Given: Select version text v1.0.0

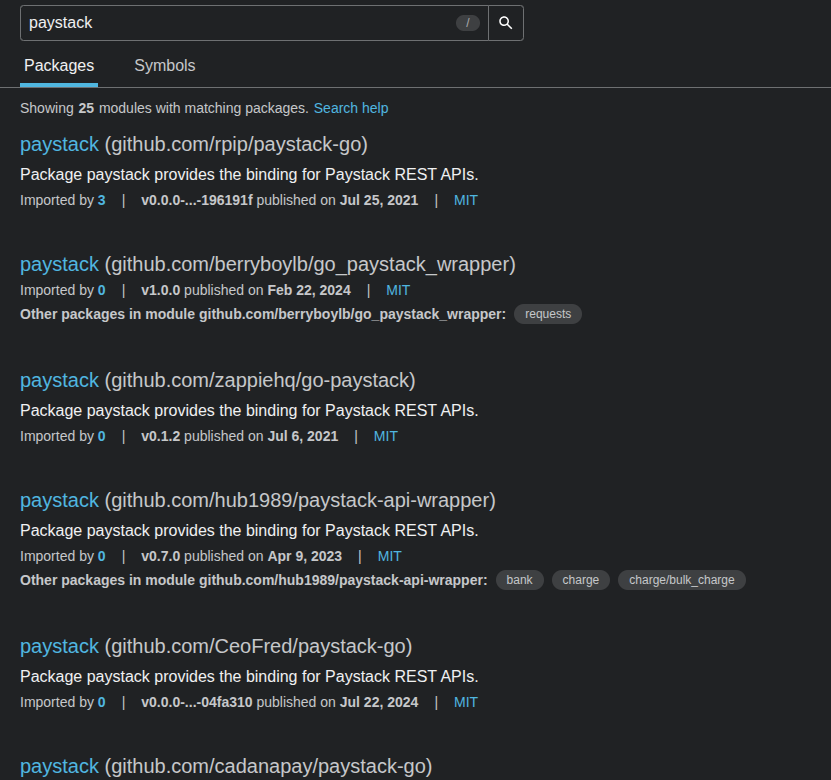Looking at the screenshot, I should [x=161, y=290].
